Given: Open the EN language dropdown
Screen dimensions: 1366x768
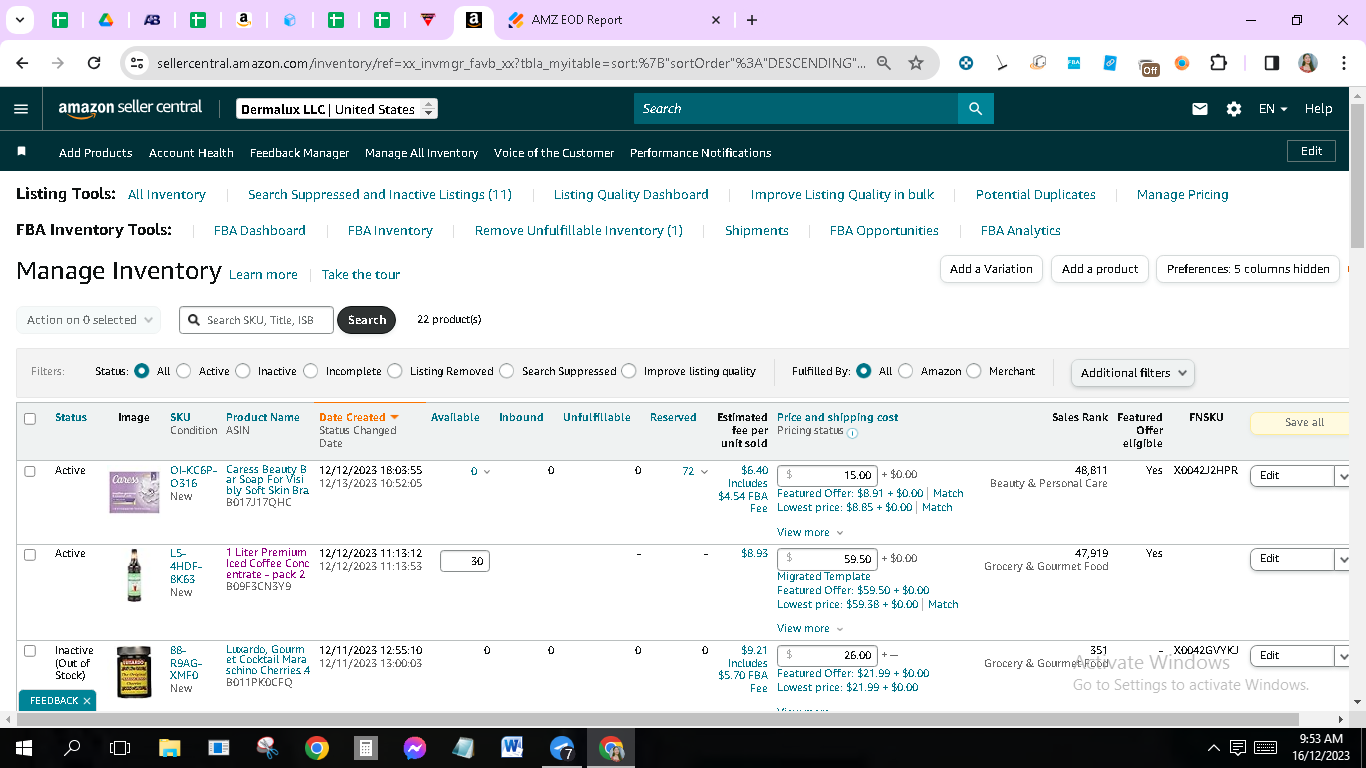Looking at the screenshot, I should tap(1273, 109).
